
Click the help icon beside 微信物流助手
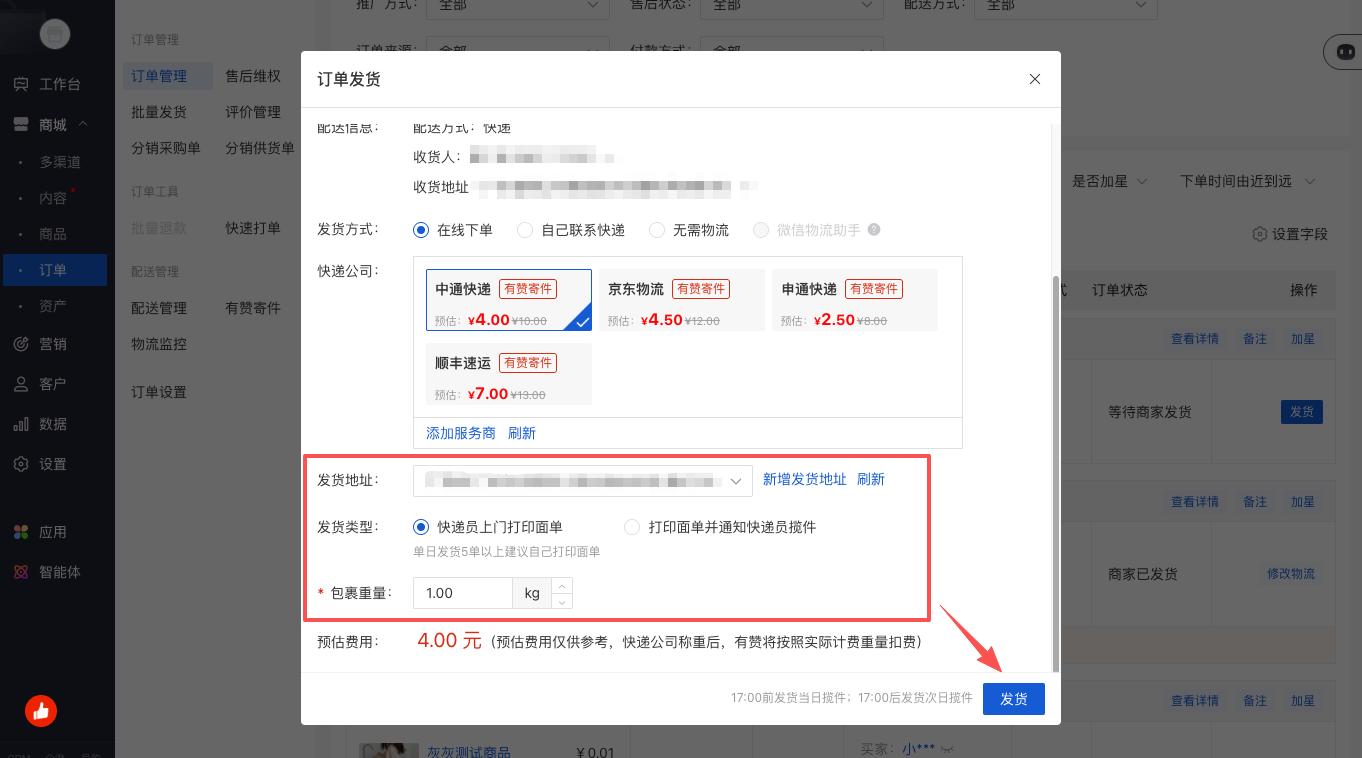[874, 230]
